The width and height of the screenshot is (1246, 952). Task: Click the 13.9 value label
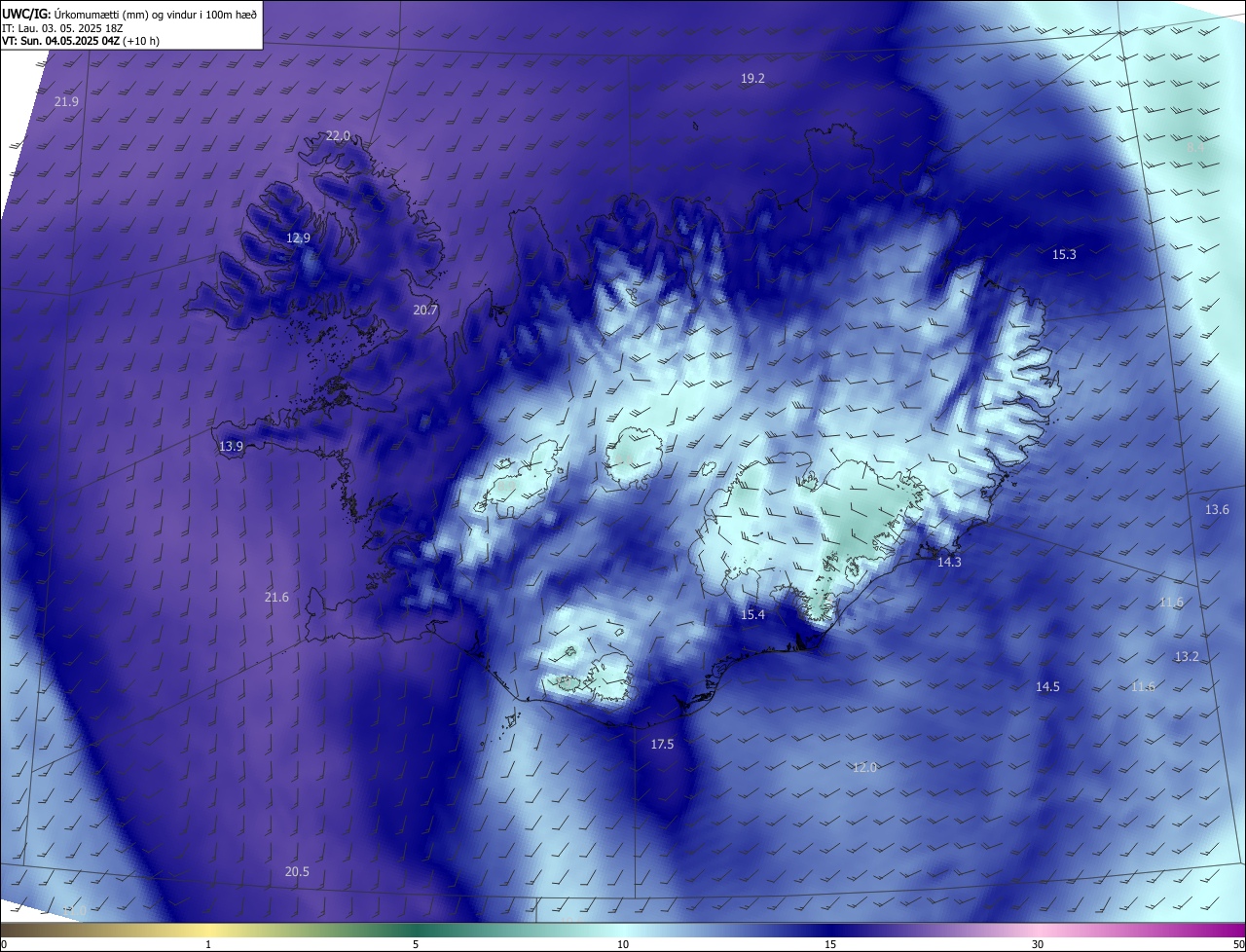pyautogui.click(x=231, y=446)
